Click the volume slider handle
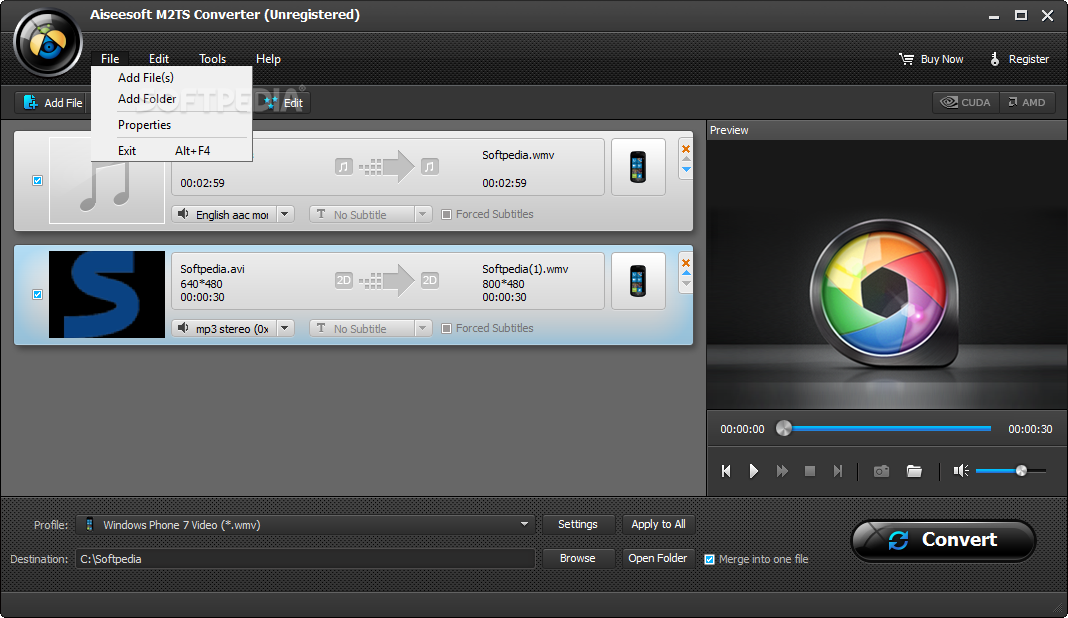This screenshot has height=618, width=1068. pyautogui.click(x=1021, y=471)
